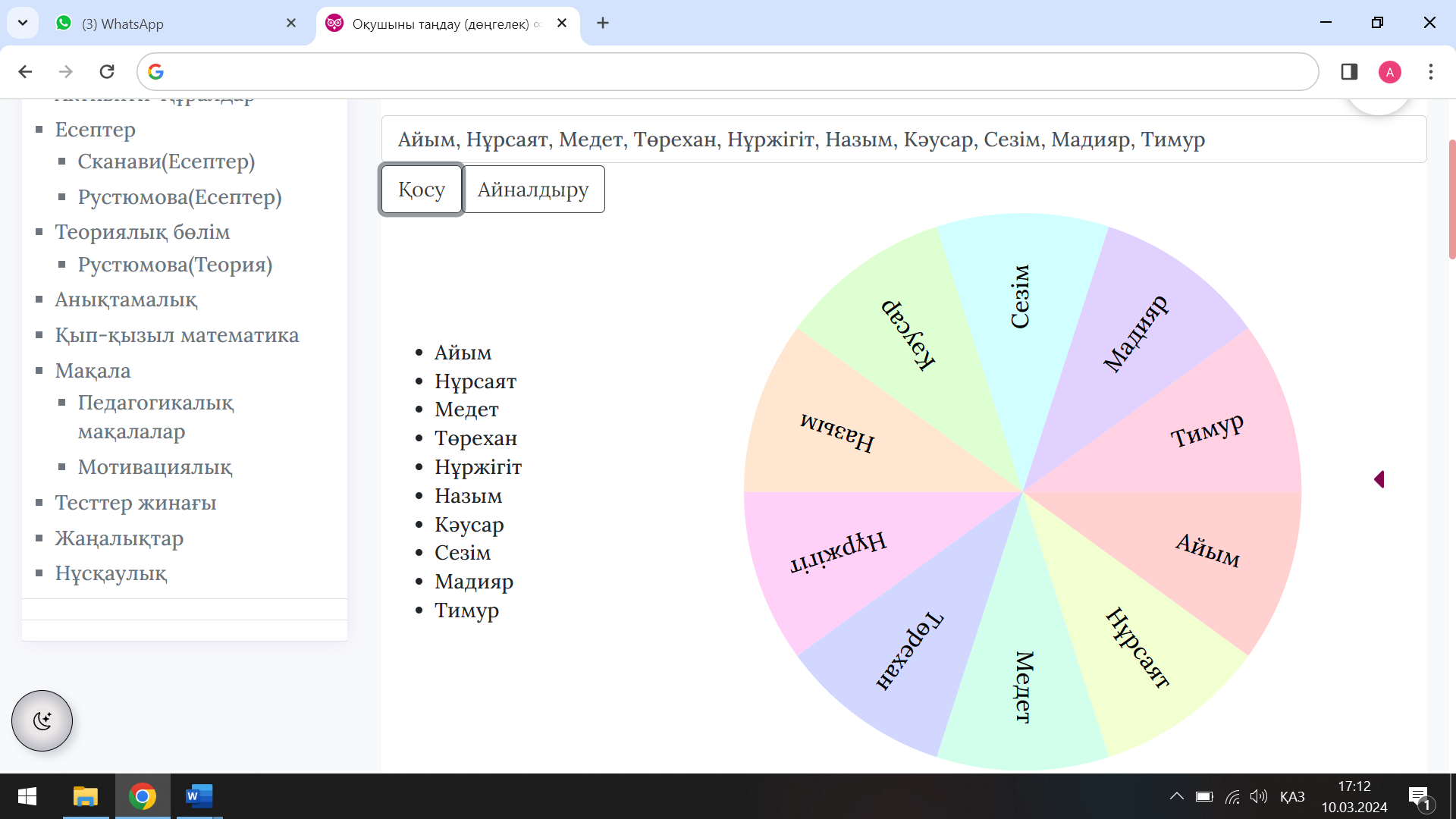
Task: Open File Explorer from taskbar
Action: [85, 796]
